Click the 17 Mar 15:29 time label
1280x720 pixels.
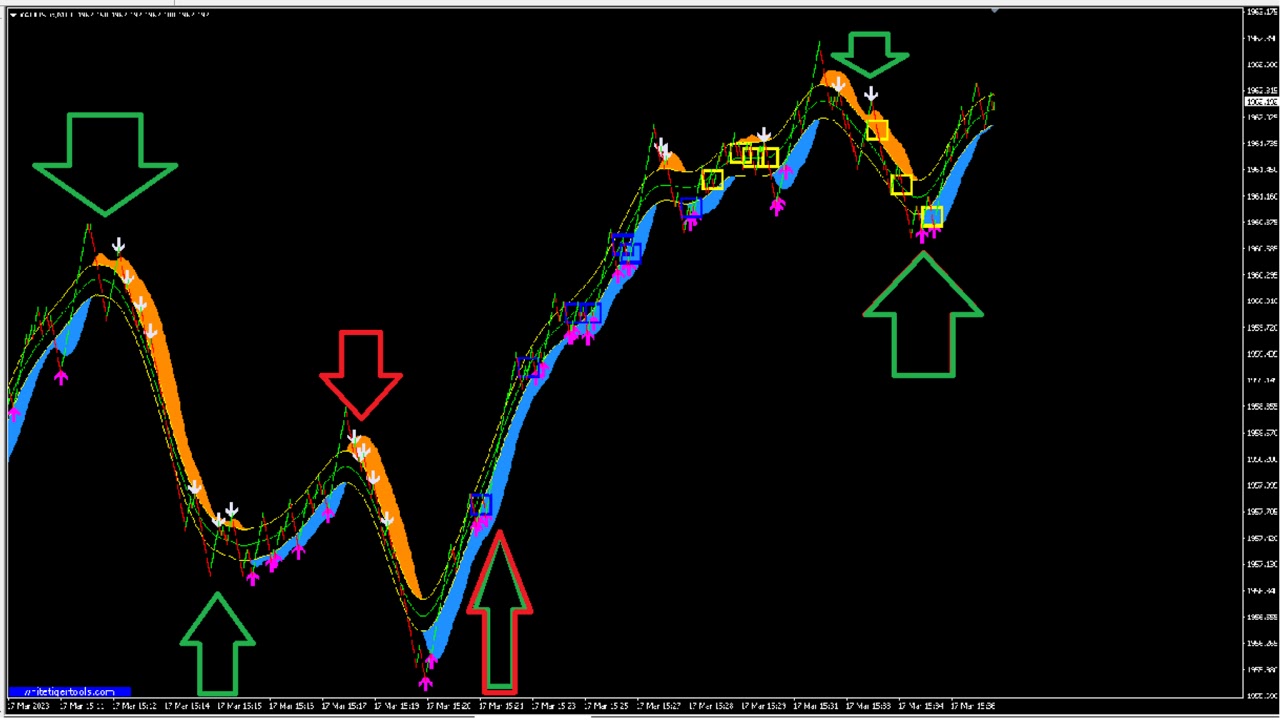coord(763,706)
